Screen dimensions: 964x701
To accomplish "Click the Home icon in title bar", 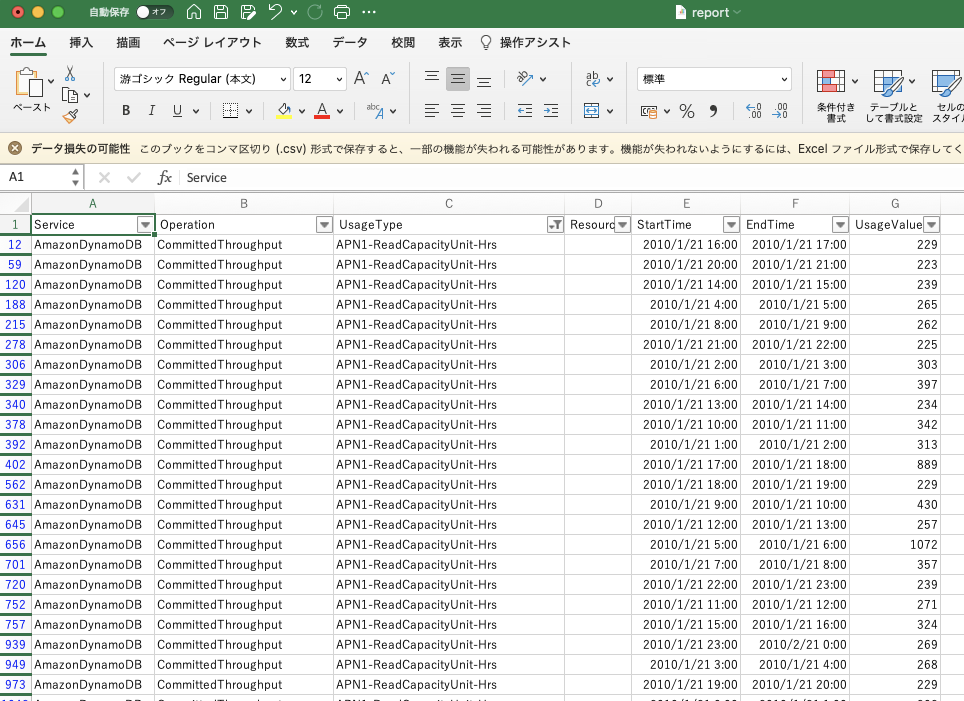I will point(194,12).
